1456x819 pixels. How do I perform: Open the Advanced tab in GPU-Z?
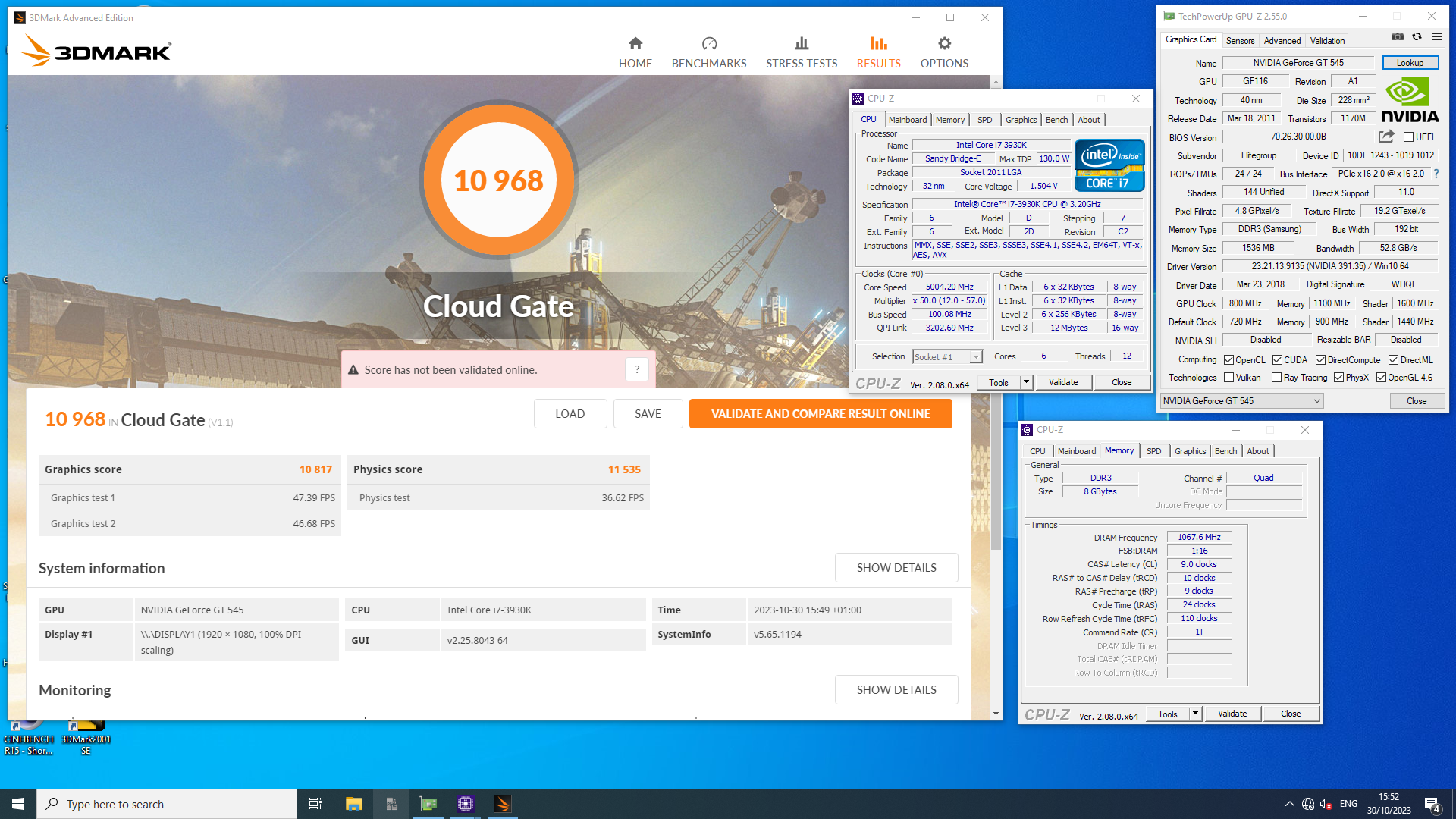pos(1282,41)
